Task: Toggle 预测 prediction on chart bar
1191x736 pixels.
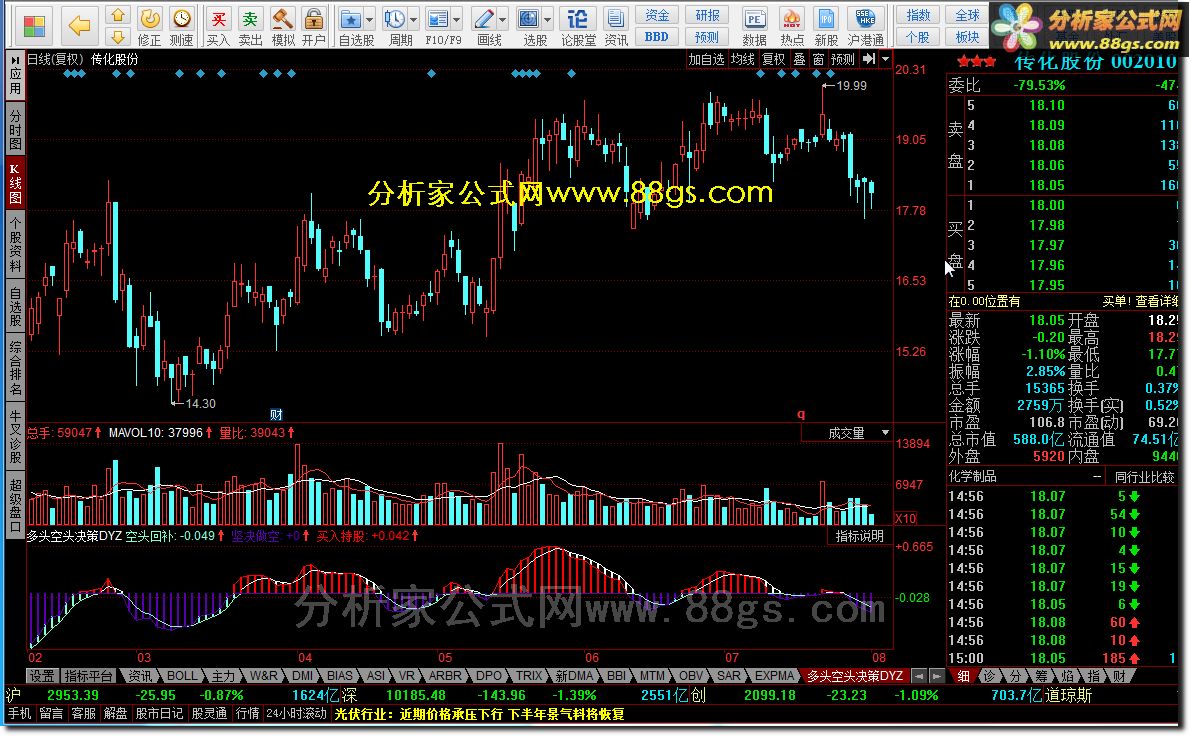Action: point(843,59)
